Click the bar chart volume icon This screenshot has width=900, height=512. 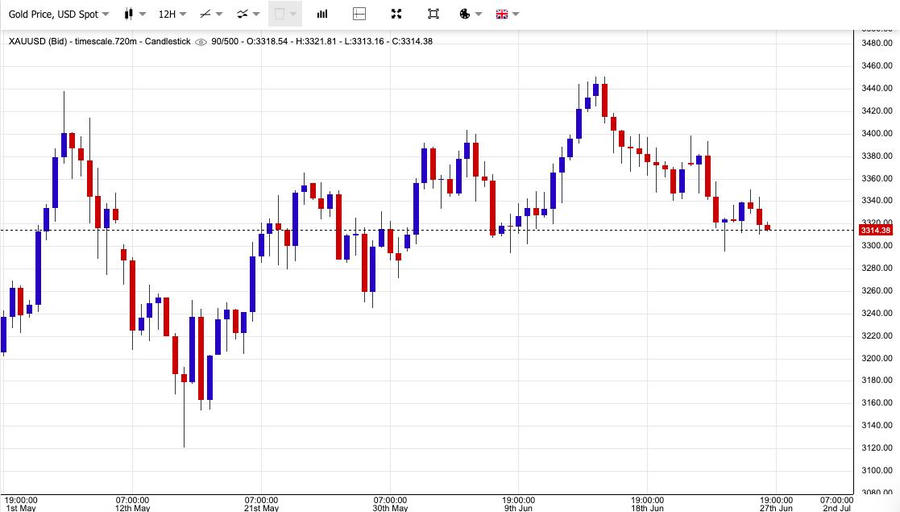pos(322,14)
